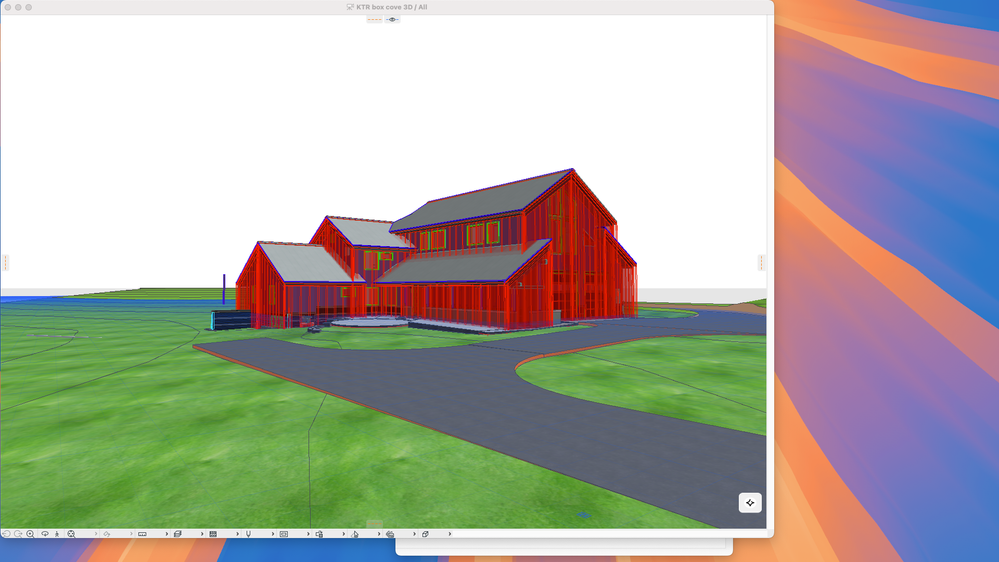
Task: Open the Pen Set dropdown chevron
Action: [x=273, y=534]
